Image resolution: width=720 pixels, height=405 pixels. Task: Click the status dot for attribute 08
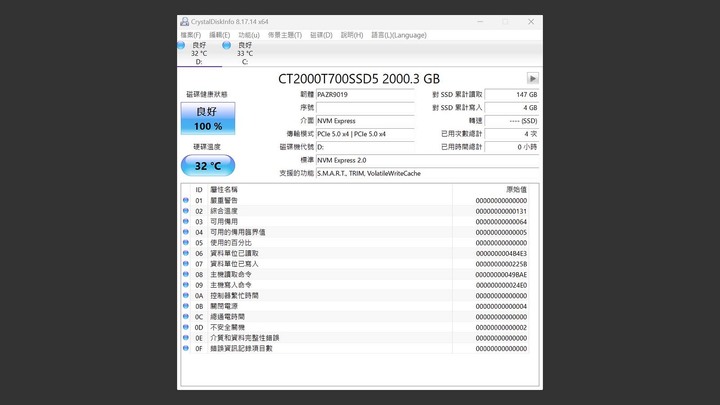pos(186,274)
